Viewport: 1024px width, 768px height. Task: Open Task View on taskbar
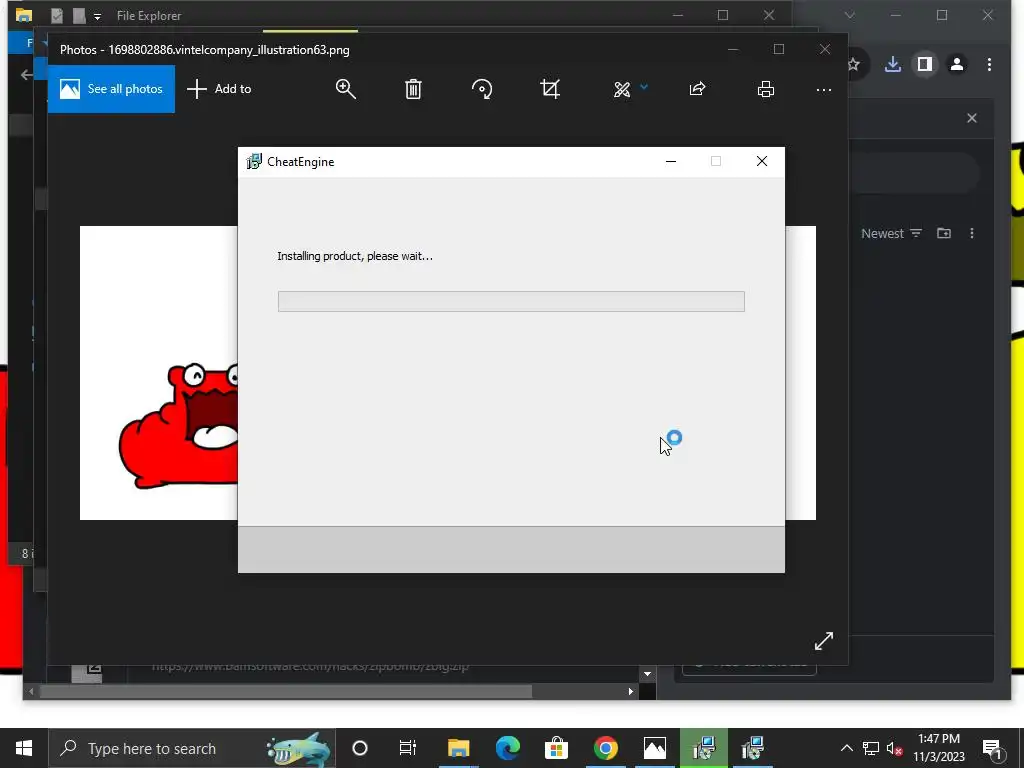point(408,748)
